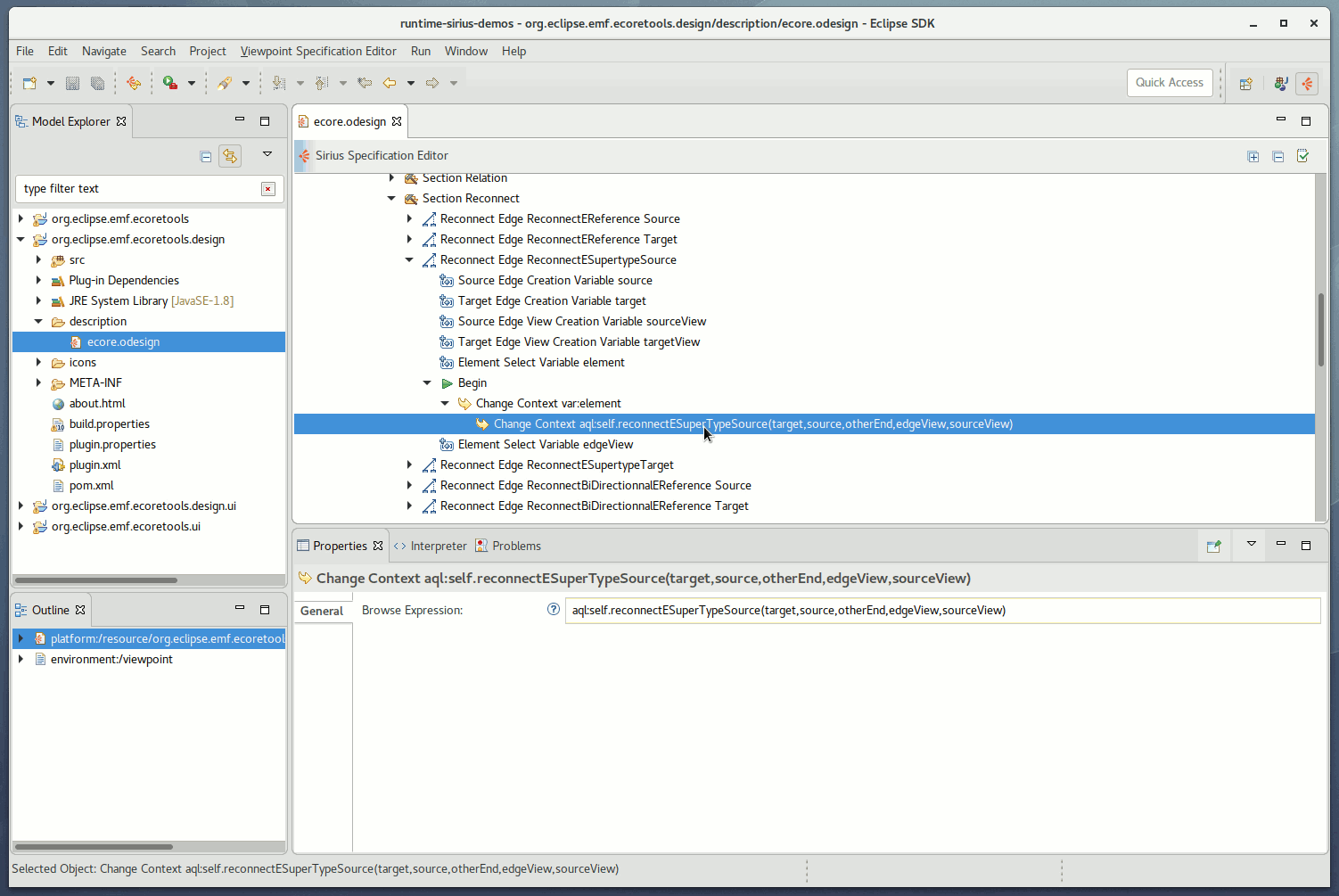The image size is (1339, 896).
Task: Click the type filter text field
Action: pyautogui.click(x=138, y=188)
